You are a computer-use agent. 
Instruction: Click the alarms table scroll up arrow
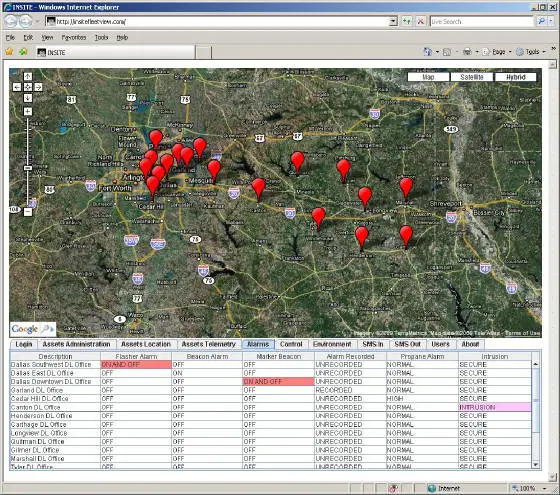pyautogui.click(x=535, y=364)
